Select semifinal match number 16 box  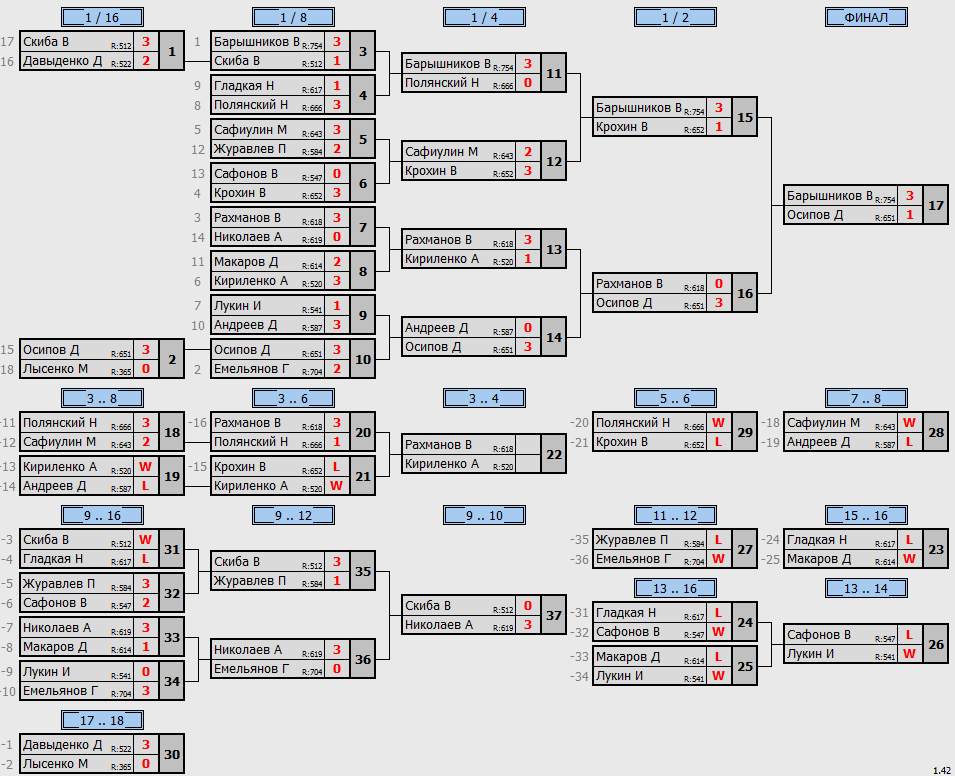(x=745, y=293)
